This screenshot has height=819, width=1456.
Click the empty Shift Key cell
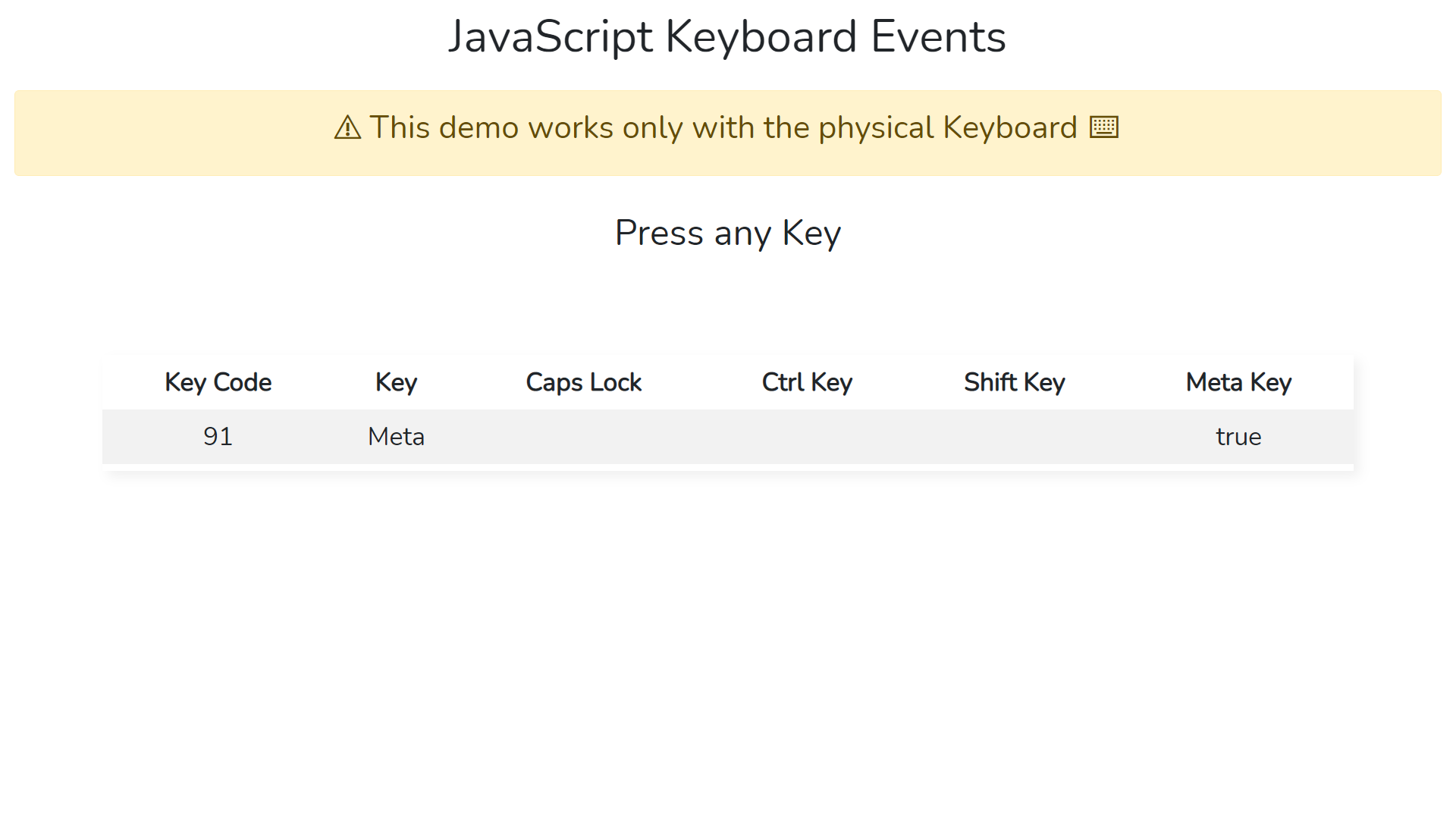click(1014, 437)
